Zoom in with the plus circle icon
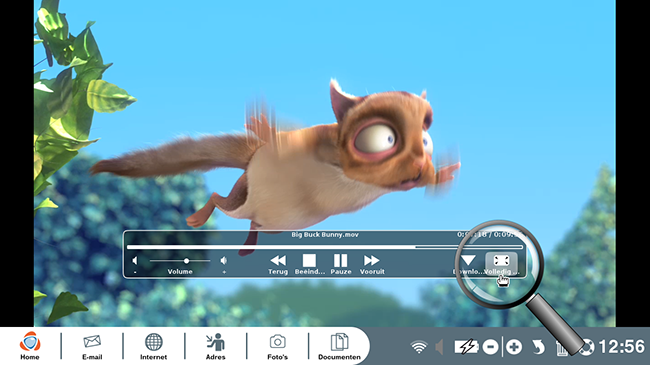 click(514, 347)
